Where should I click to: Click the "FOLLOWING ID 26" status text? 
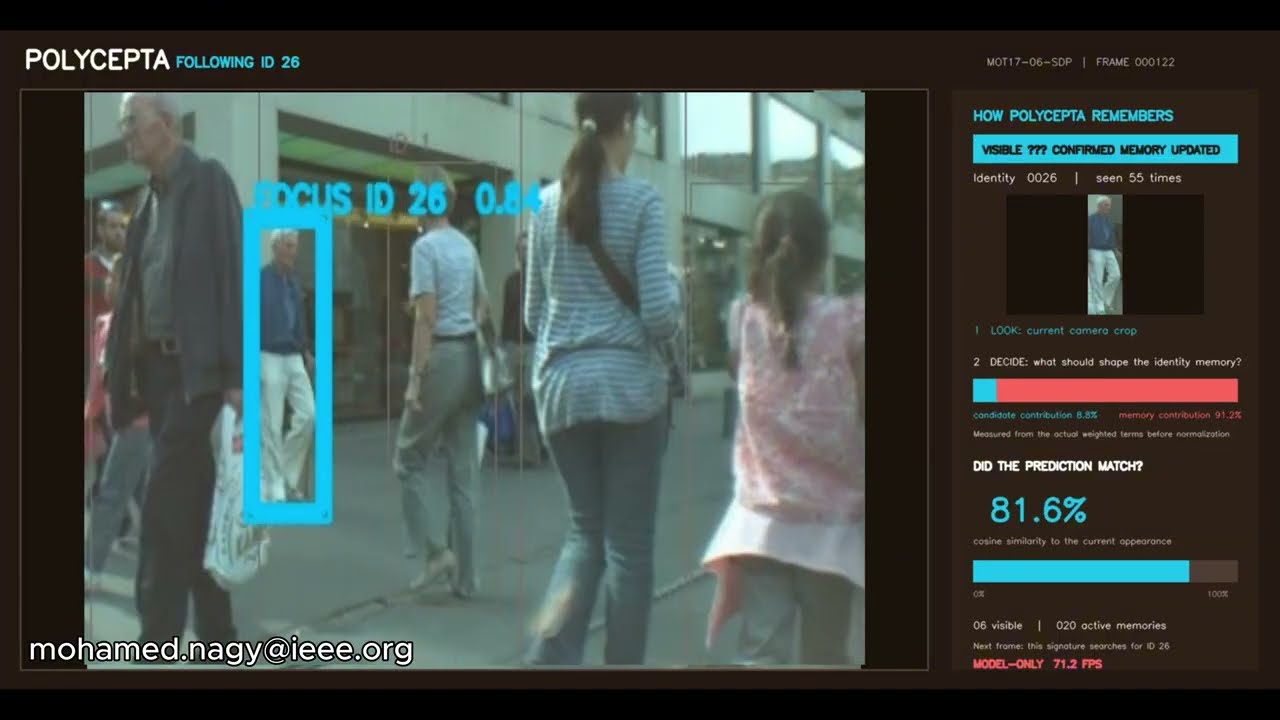click(238, 62)
